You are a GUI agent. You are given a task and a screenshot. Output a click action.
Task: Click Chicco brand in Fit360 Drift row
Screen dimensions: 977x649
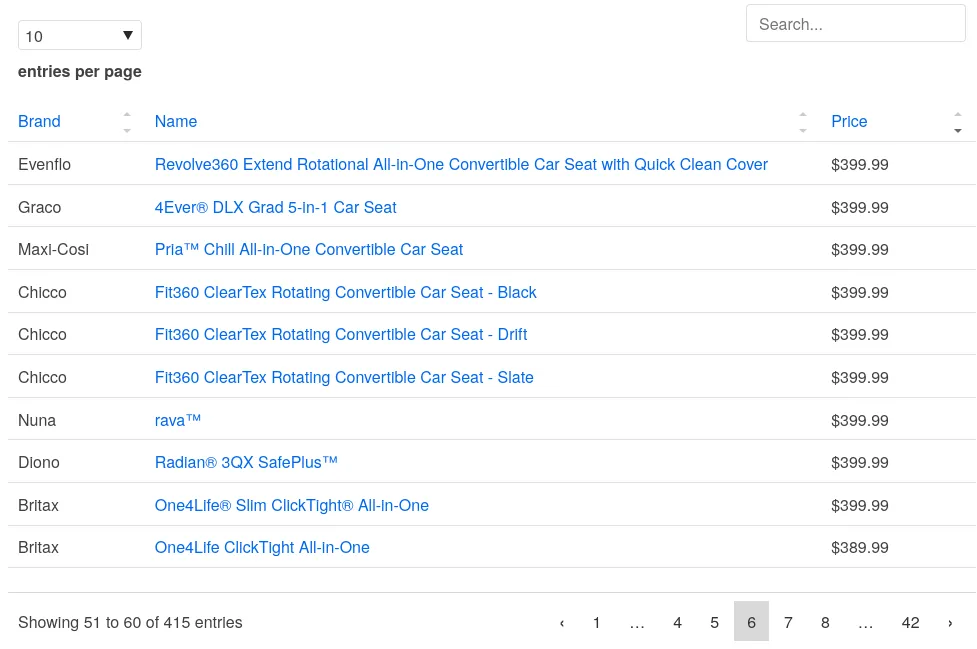(42, 334)
